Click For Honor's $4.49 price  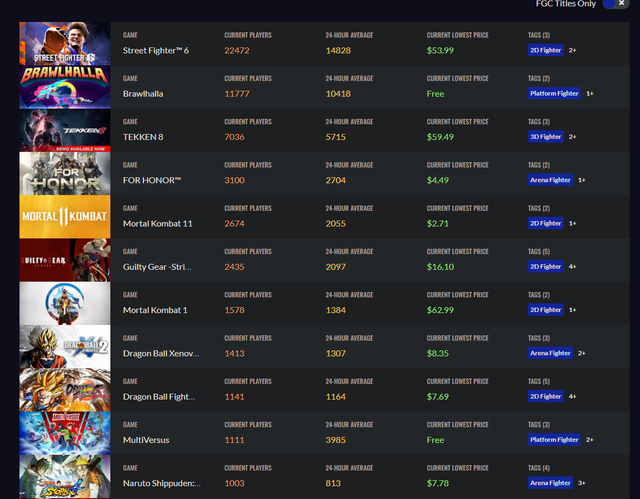438,180
